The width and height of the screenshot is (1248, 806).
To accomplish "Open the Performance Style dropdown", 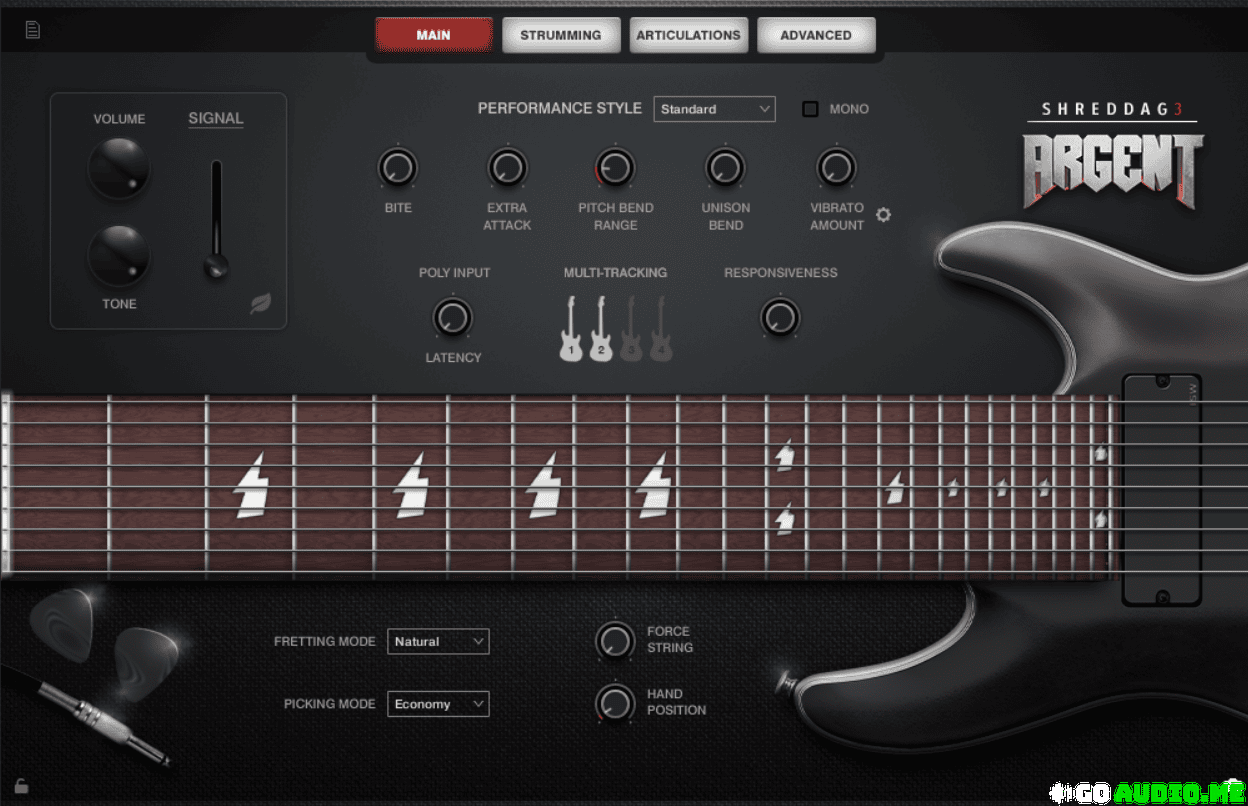I will coord(714,109).
